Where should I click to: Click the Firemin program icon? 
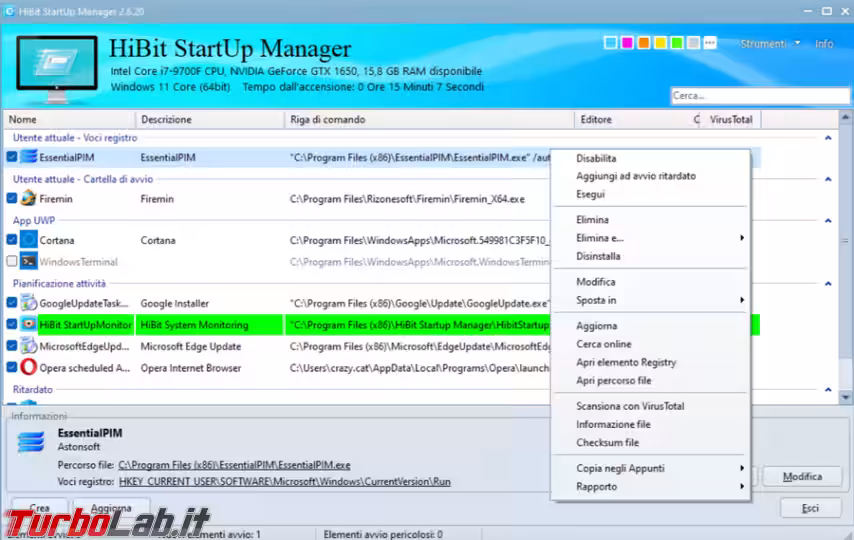tap(29, 198)
